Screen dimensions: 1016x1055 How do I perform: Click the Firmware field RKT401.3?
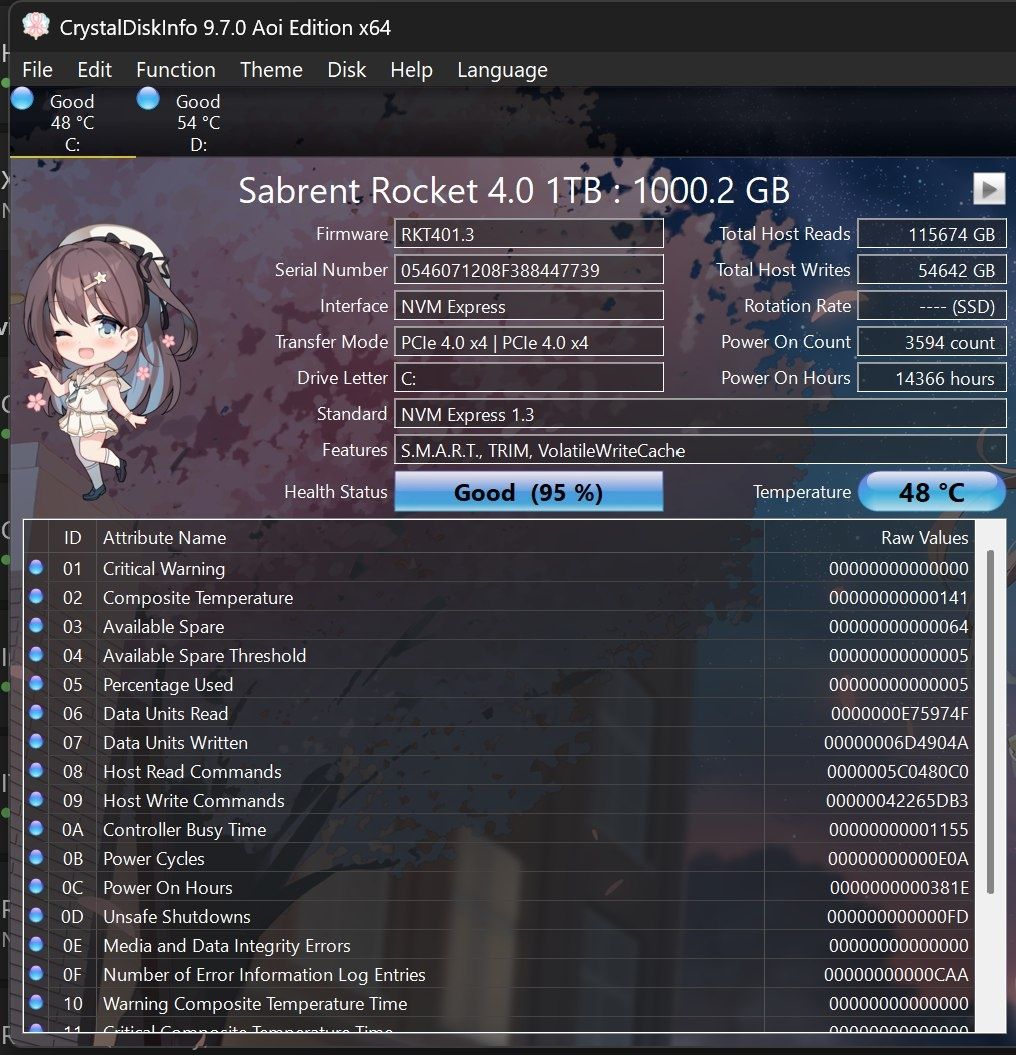(x=528, y=234)
